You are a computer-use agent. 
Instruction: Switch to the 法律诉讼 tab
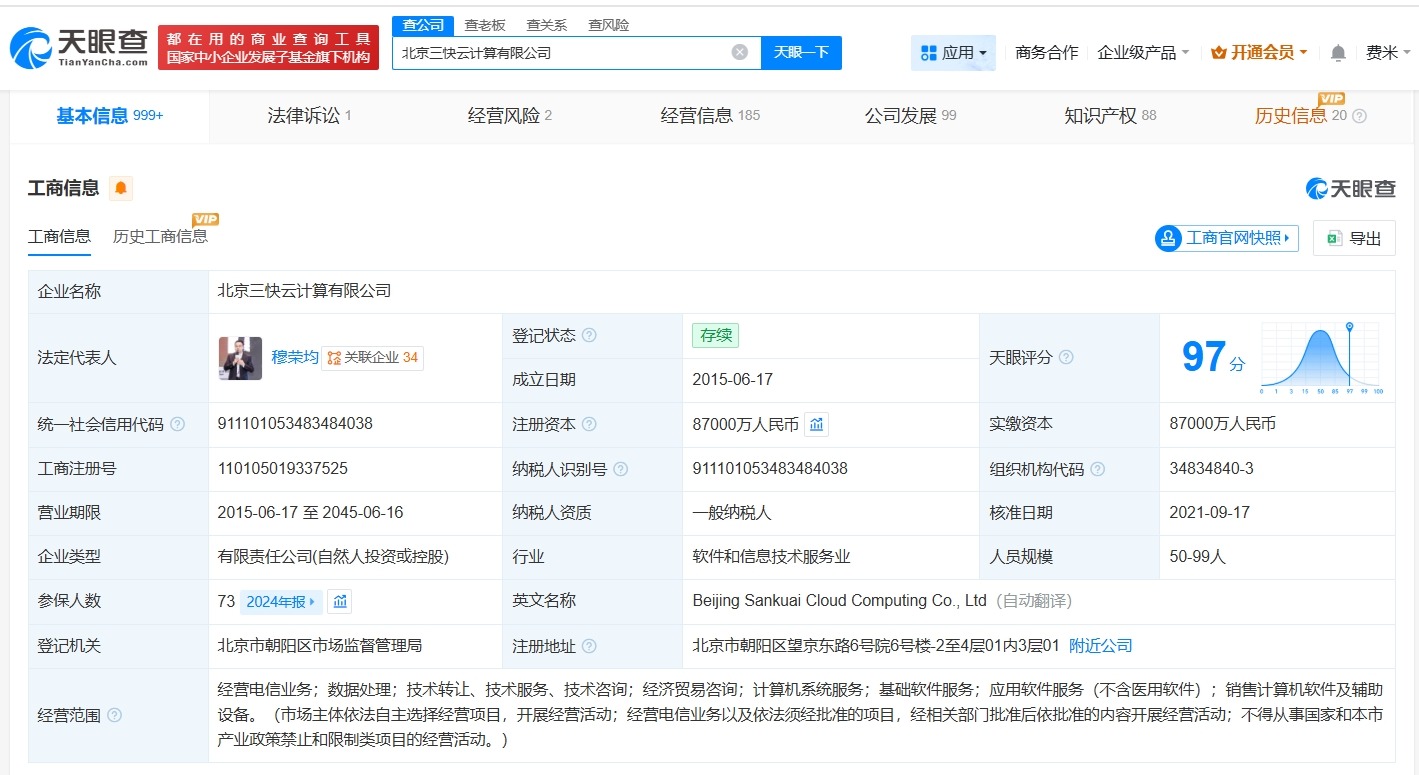[x=303, y=115]
